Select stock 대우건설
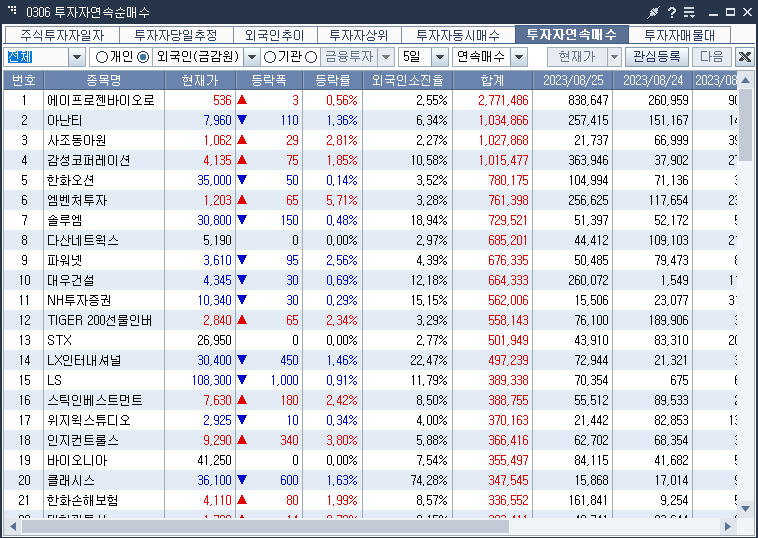 (71, 280)
